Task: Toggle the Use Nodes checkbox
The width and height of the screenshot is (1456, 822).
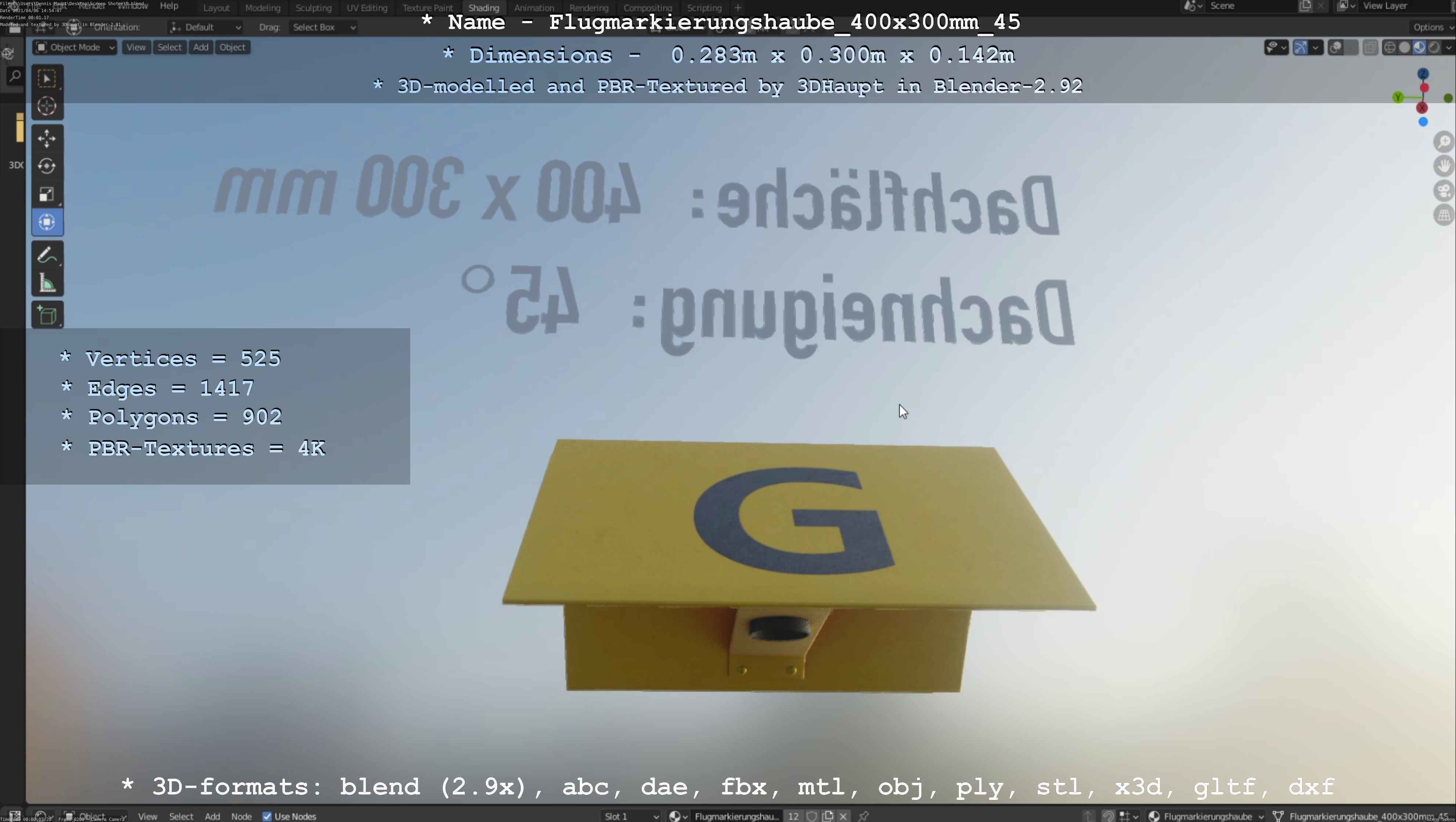Action: tap(267, 816)
